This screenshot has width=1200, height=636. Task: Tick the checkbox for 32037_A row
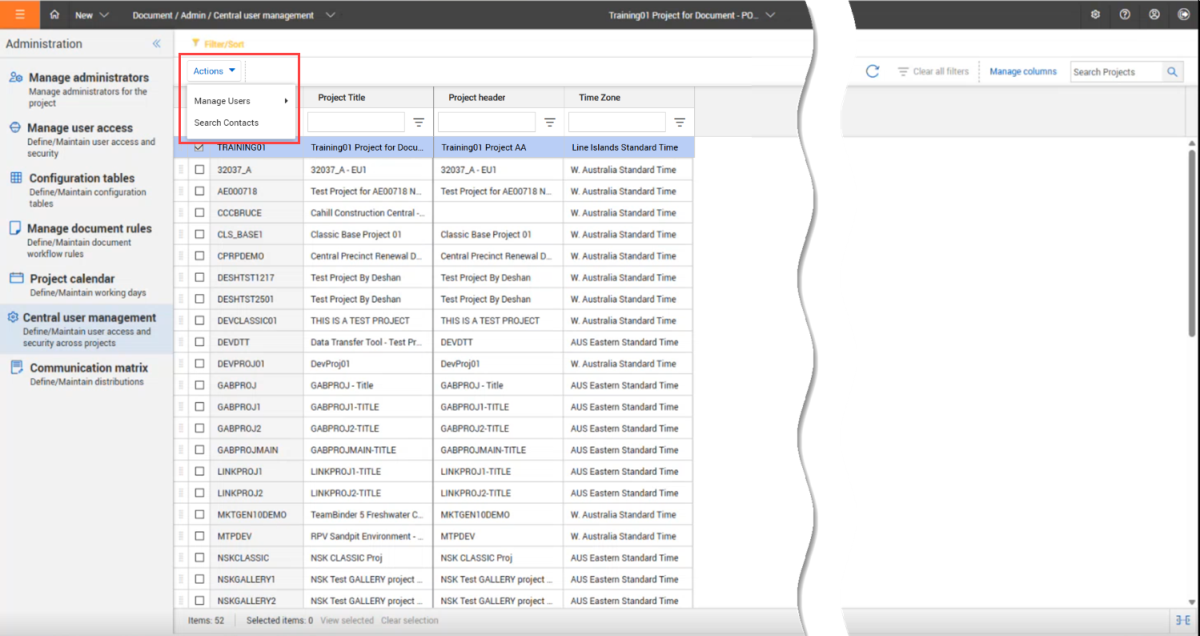[x=200, y=170]
